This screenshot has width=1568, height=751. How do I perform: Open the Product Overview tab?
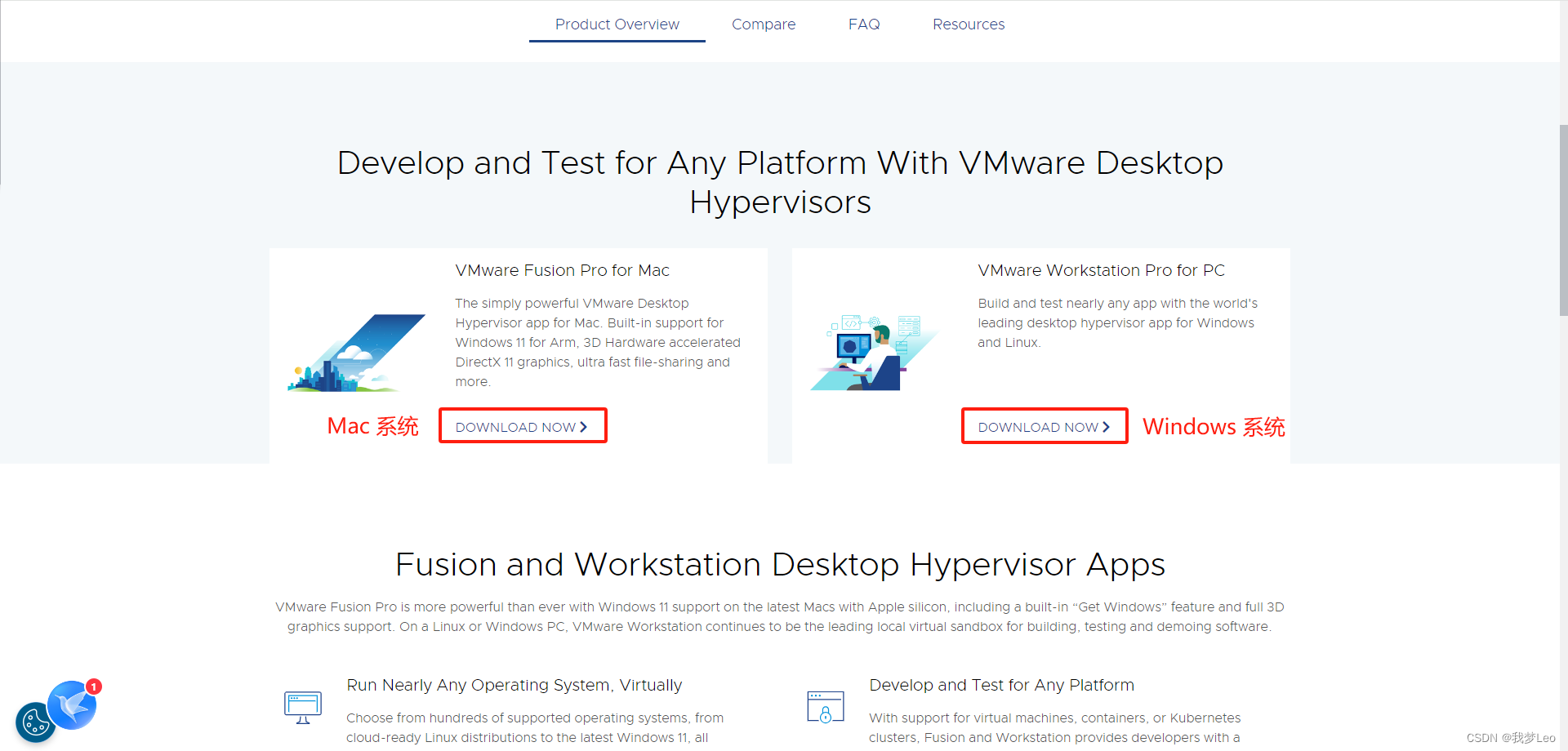617,24
